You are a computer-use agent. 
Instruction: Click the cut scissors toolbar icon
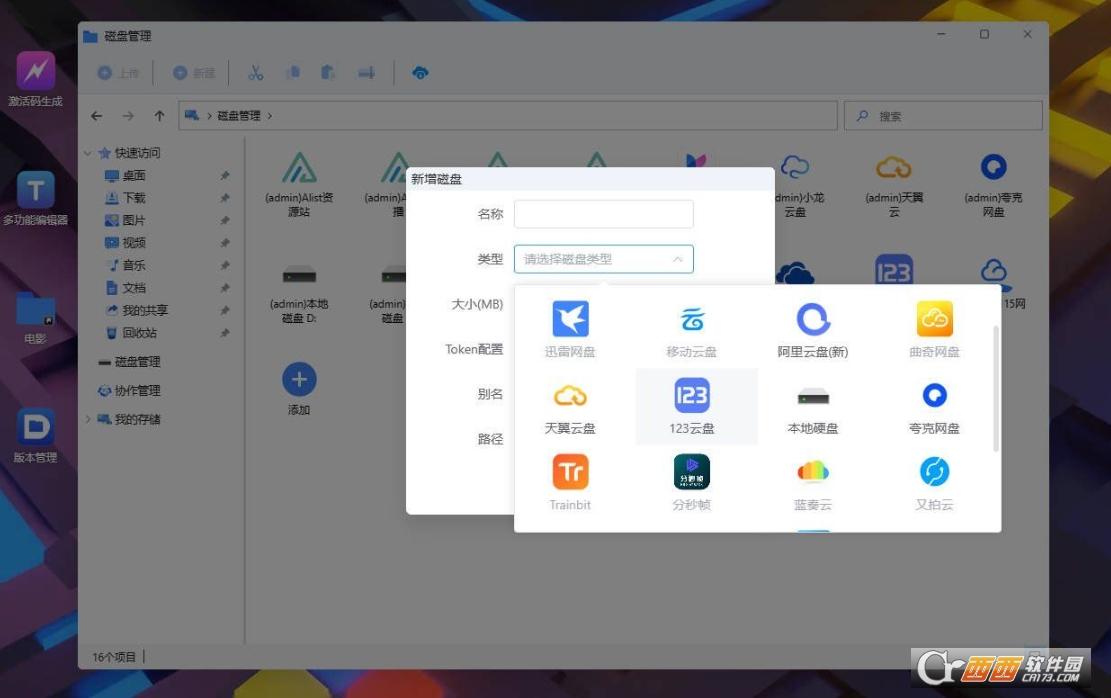(256, 72)
